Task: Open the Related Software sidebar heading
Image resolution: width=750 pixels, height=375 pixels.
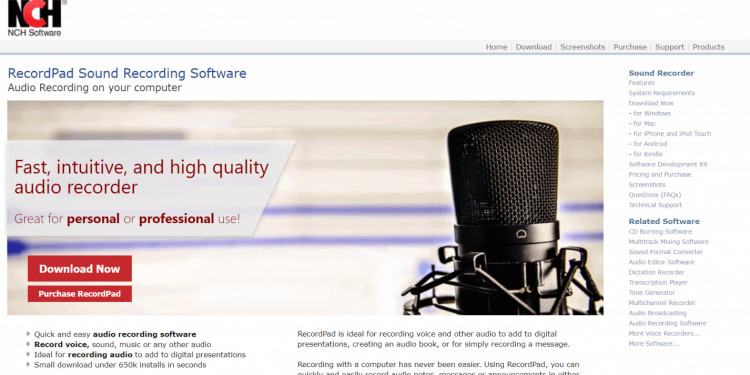Action: (664, 221)
